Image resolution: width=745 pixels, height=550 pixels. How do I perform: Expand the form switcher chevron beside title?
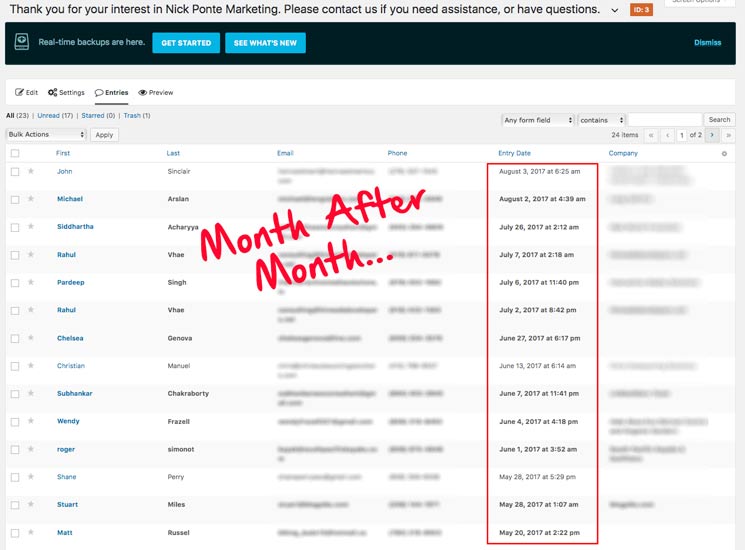click(x=615, y=10)
